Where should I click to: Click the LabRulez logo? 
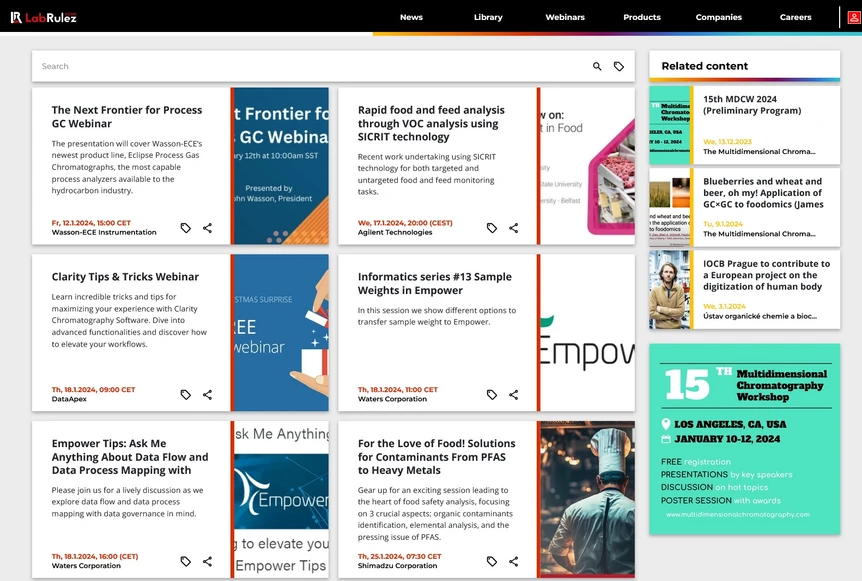tap(43, 18)
